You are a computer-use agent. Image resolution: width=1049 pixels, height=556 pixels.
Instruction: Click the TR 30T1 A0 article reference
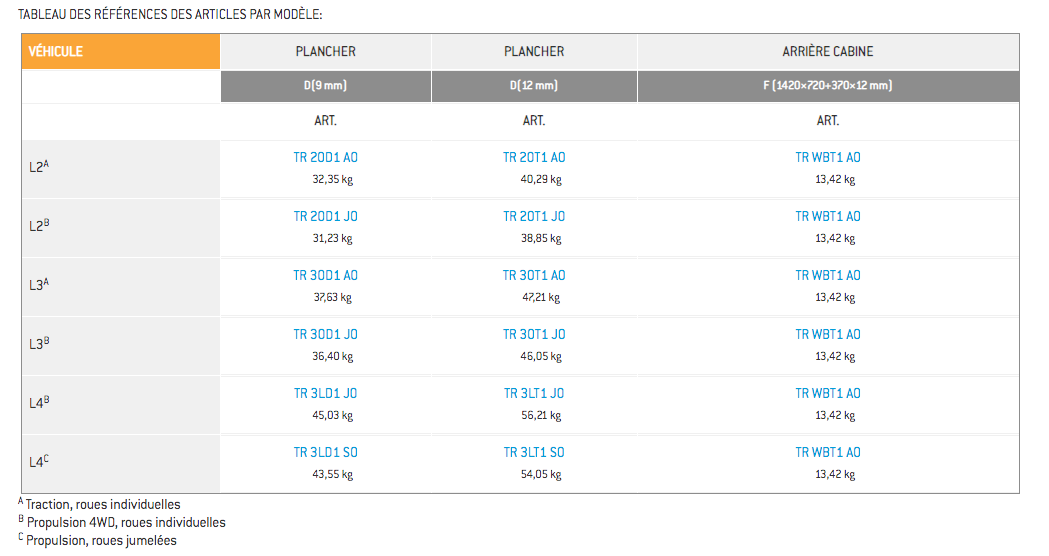pyautogui.click(x=534, y=275)
